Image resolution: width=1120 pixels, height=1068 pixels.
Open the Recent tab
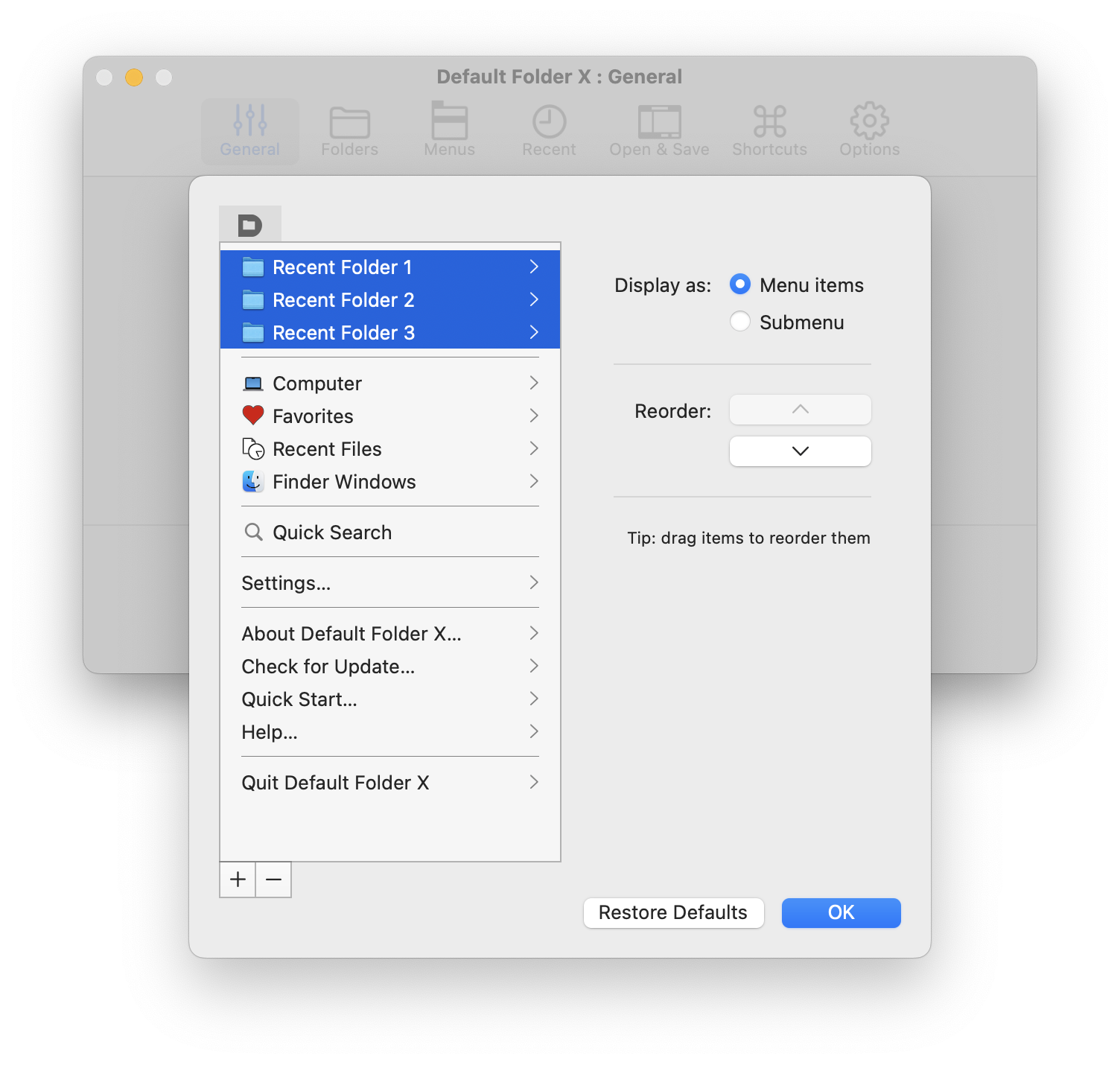coord(549,131)
